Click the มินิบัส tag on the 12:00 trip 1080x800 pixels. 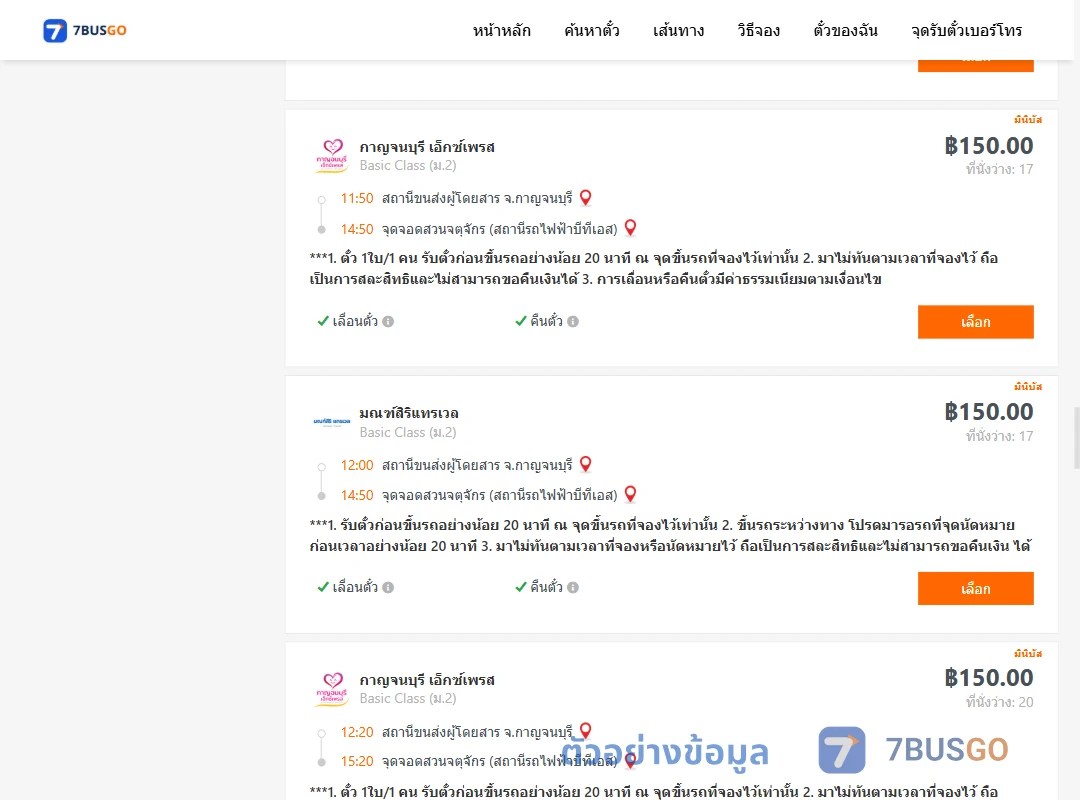point(1028,386)
